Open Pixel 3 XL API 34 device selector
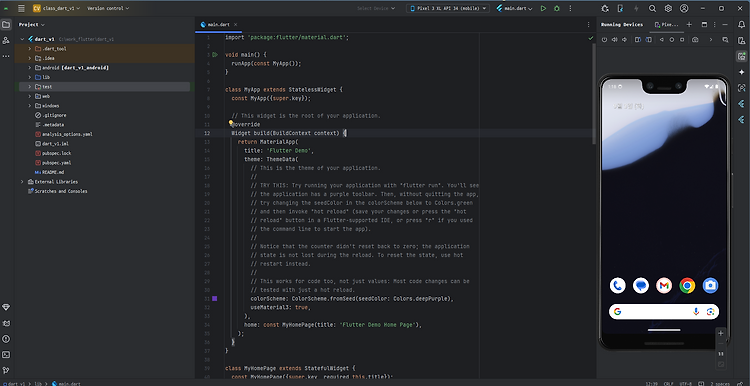 tap(448, 8)
